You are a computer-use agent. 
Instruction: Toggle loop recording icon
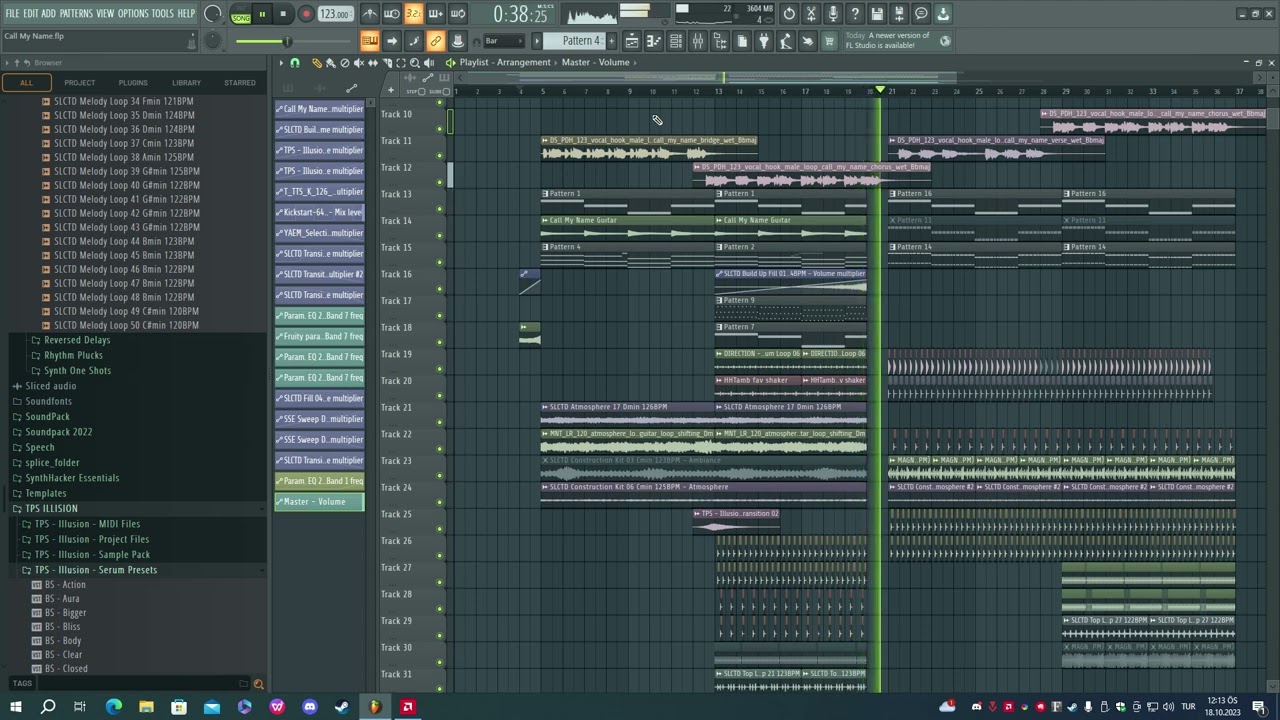[x=458, y=14]
